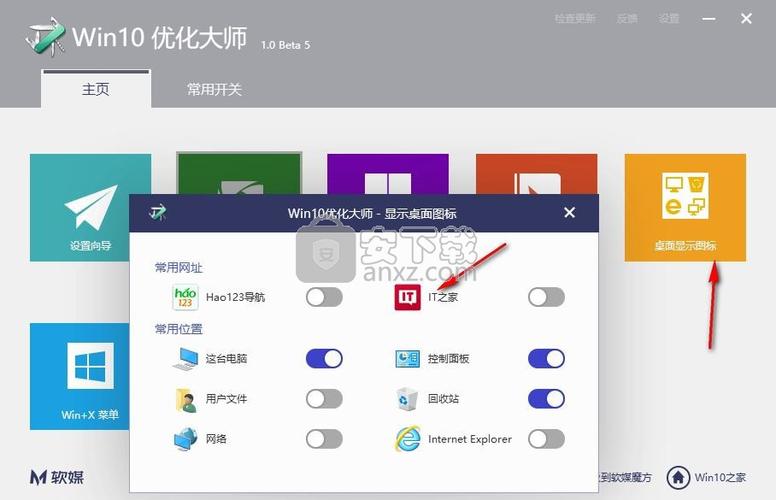Turn off the 控制面板 toggle

(x=546, y=358)
